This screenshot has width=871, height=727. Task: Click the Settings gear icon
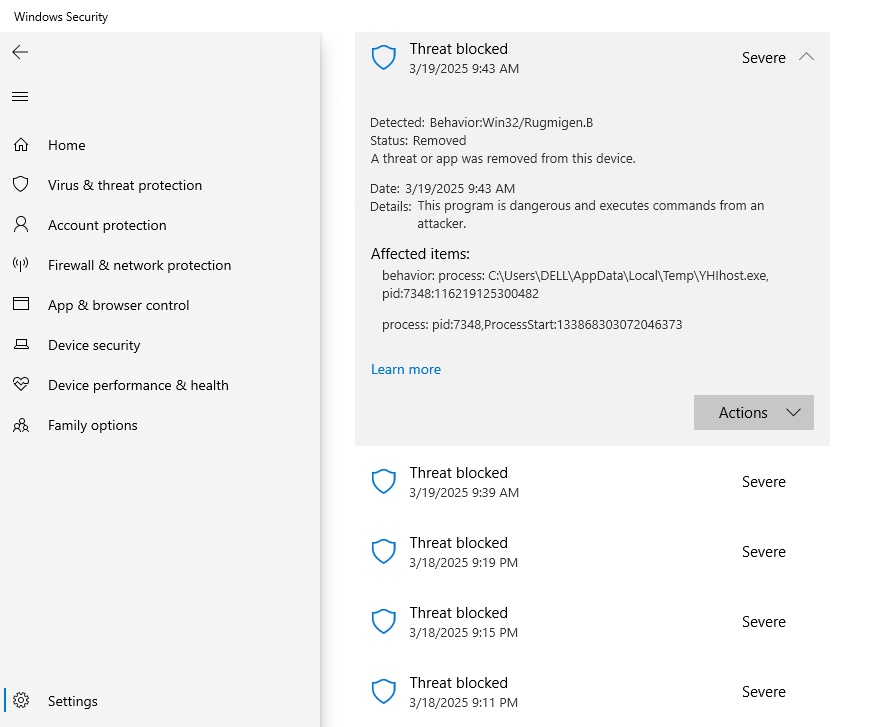pos(22,701)
